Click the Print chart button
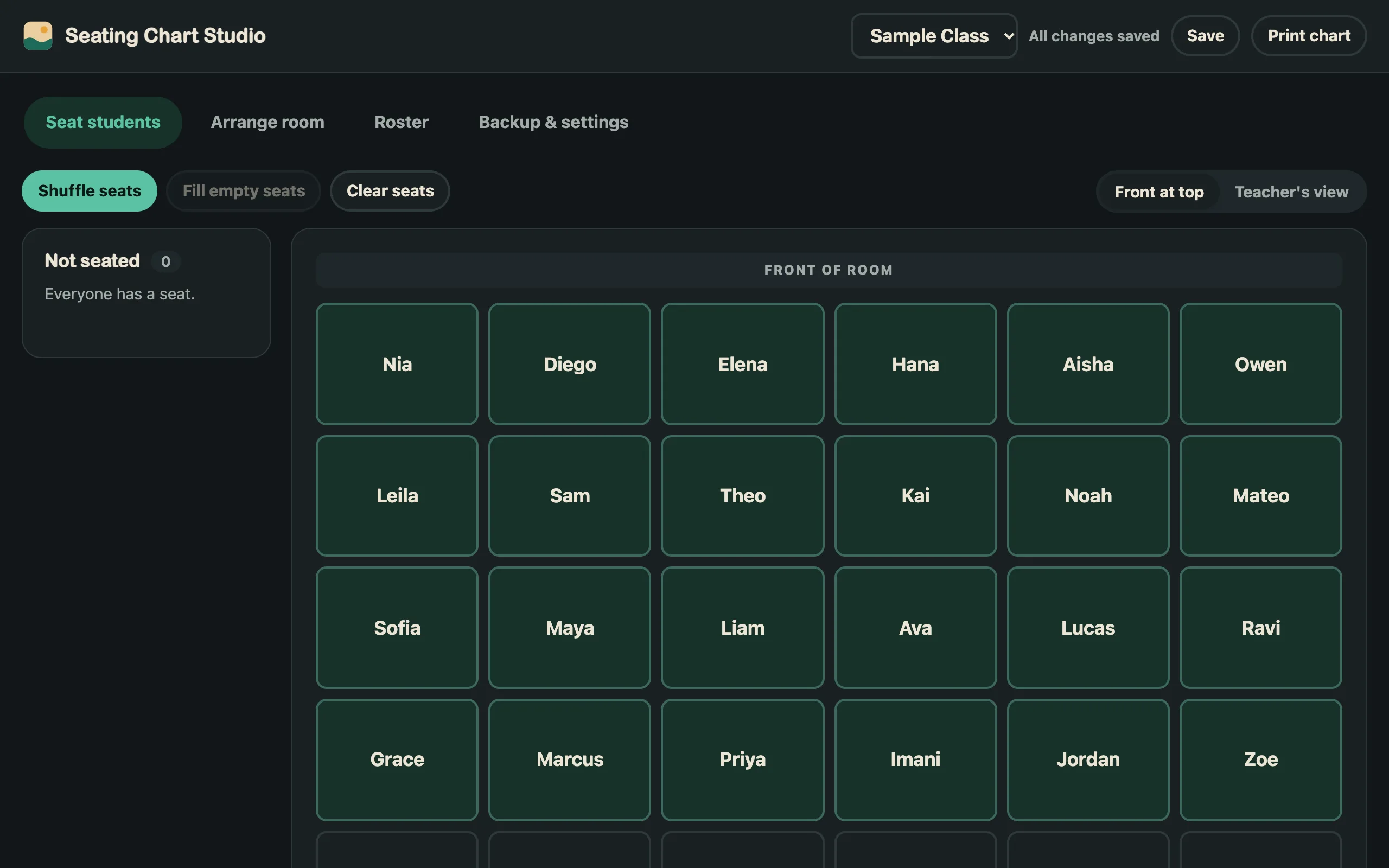Viewport: 1389px width, 868px height. point(1308,36)
